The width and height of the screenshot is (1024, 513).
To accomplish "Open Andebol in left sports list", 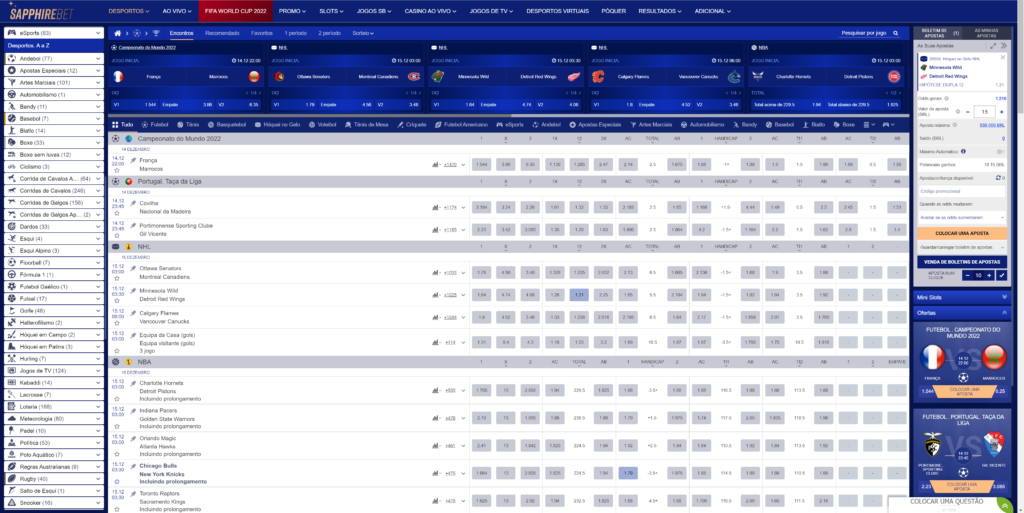I will pos(54,58).
